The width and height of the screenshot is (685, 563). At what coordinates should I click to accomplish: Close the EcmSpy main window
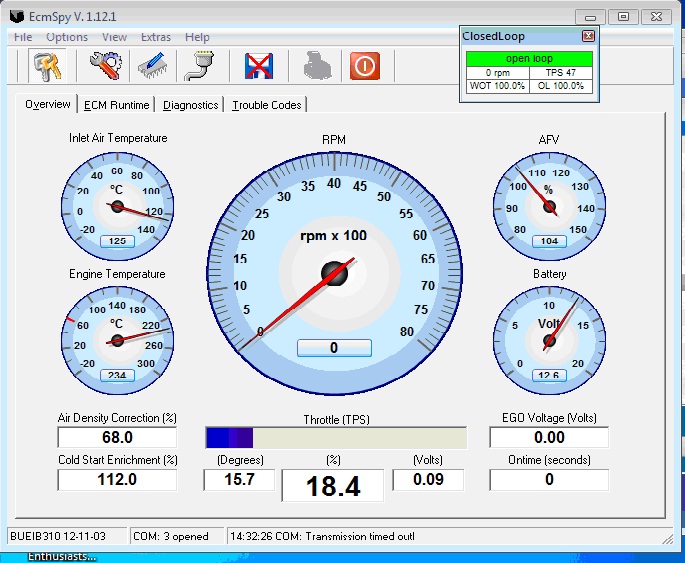(x=656, y=17)
